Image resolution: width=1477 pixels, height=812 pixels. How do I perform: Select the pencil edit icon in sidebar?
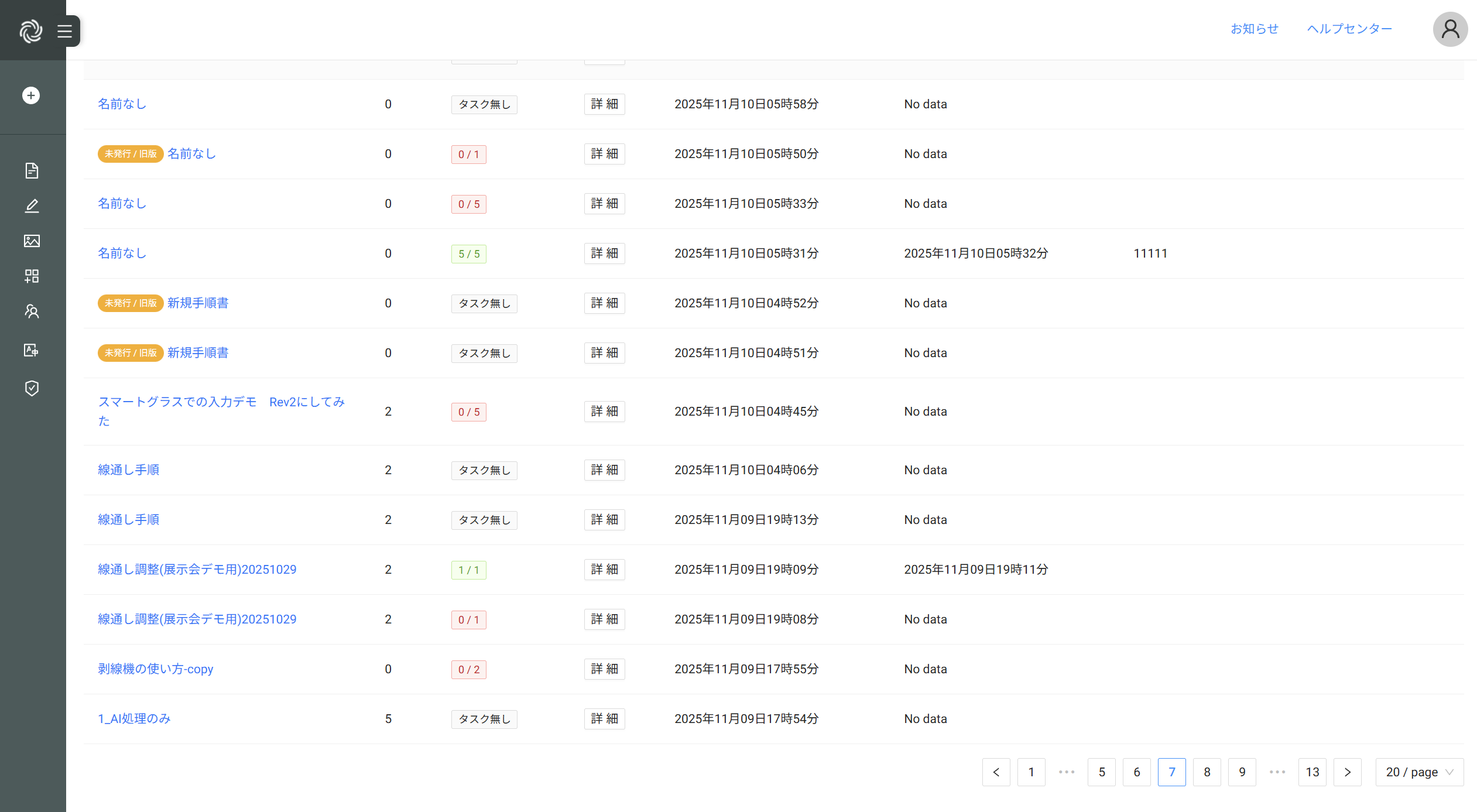pyautogui.click(x=32, y=205)
